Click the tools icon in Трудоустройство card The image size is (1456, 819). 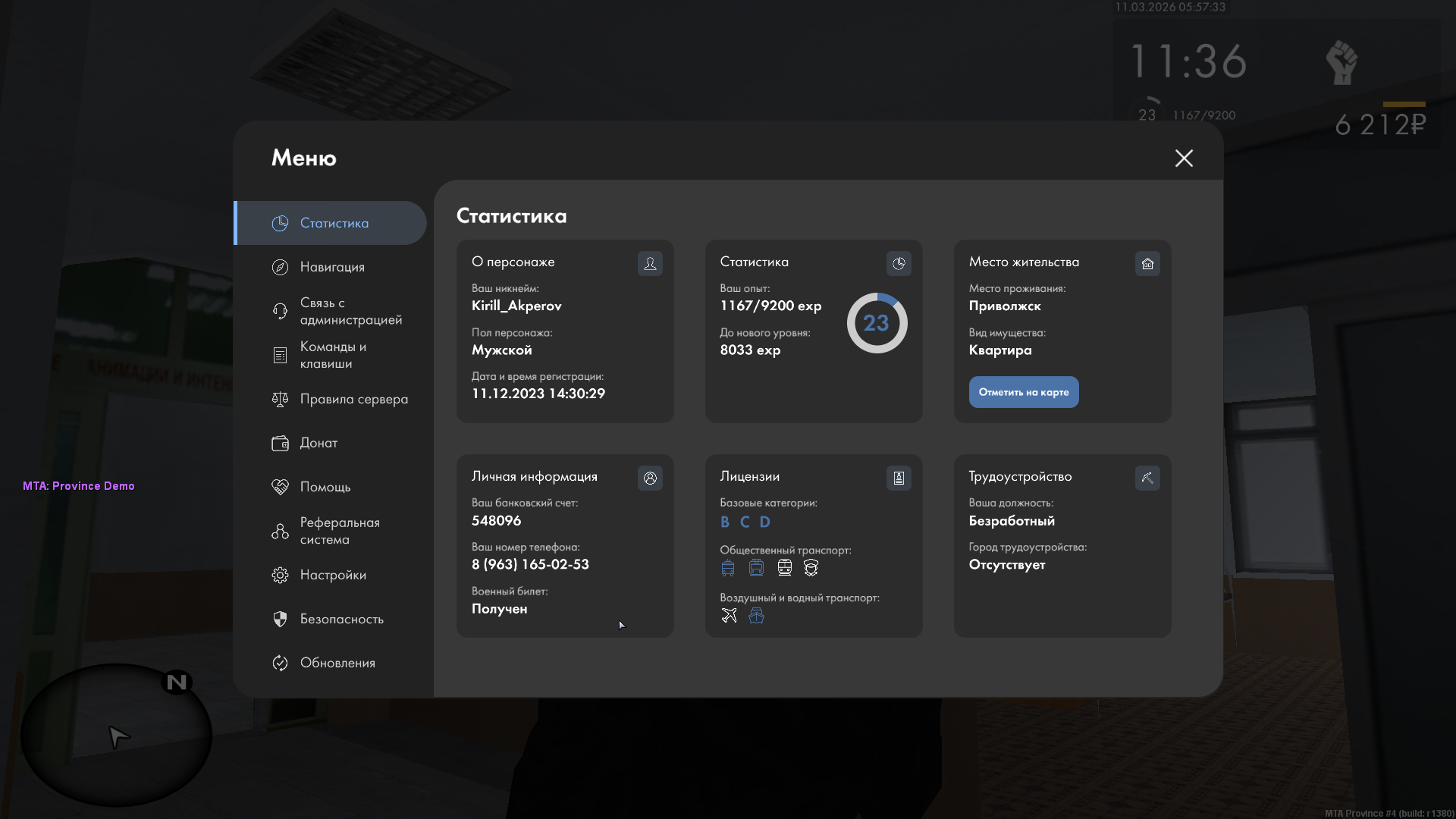(1147, 478)
